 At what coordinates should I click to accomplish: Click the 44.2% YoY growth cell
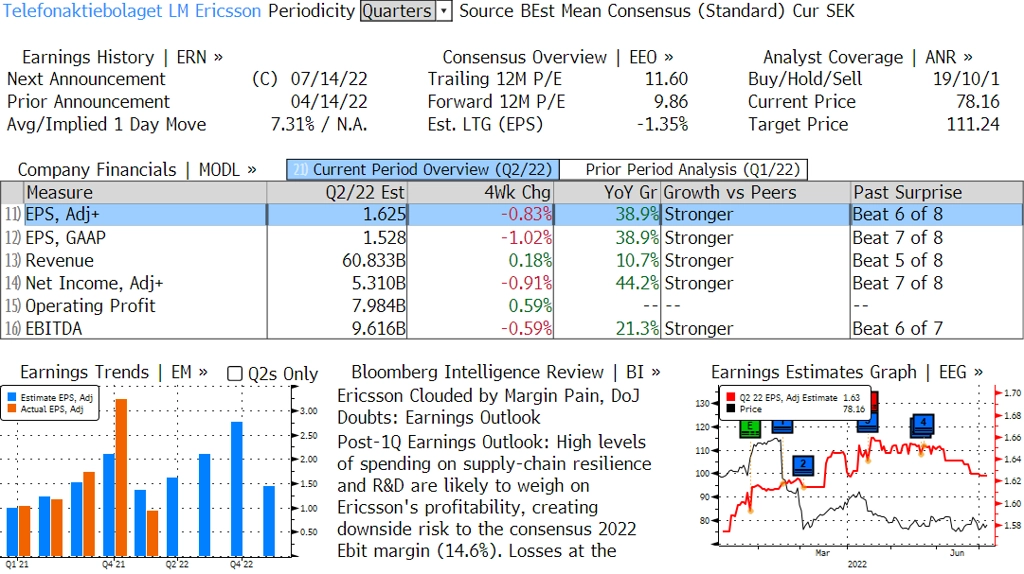(637, 283)
